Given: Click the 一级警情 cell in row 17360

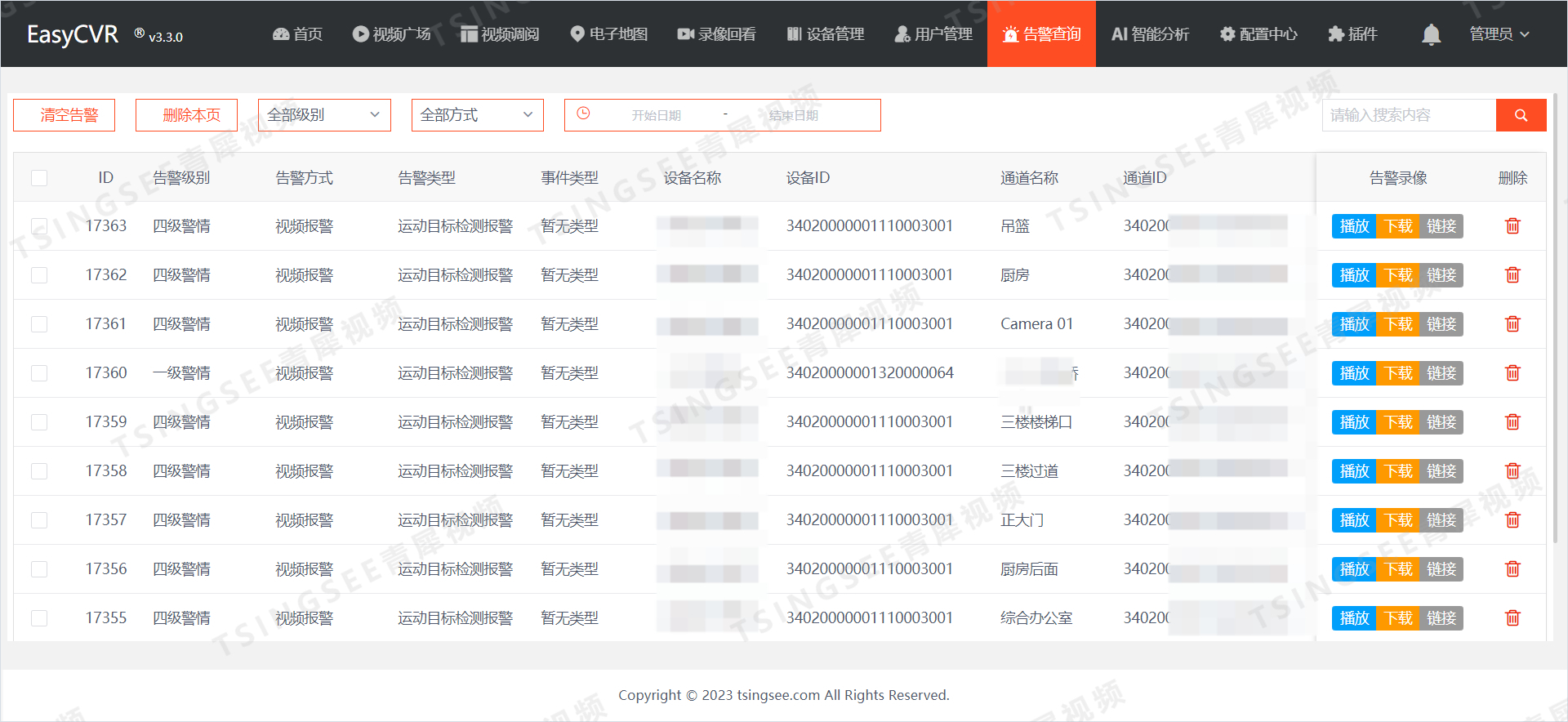Looking at the screenshot, I should click(x=181, y=373).
